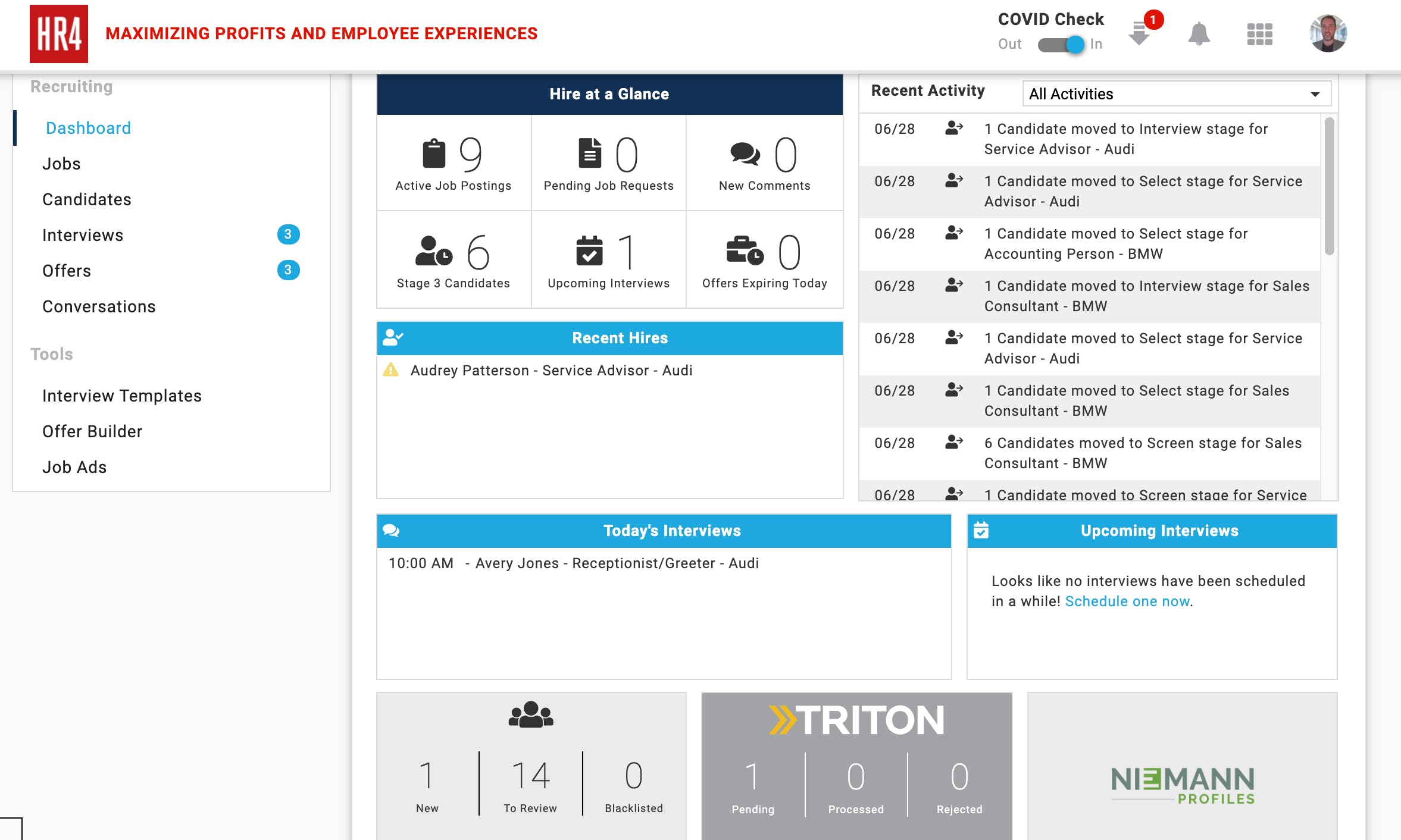Click the New Comments chat bubbles icon
The height and width of the screenshot is (840, 1401).
745,154
